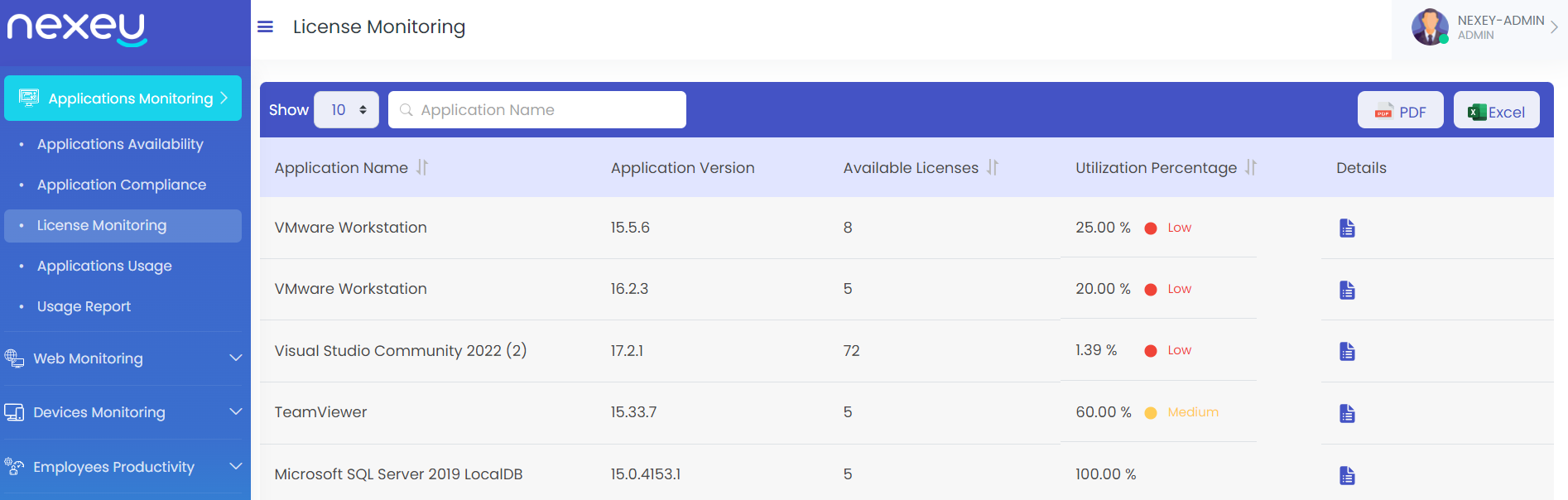Go to Applications Availability page

tap(120, 144)
